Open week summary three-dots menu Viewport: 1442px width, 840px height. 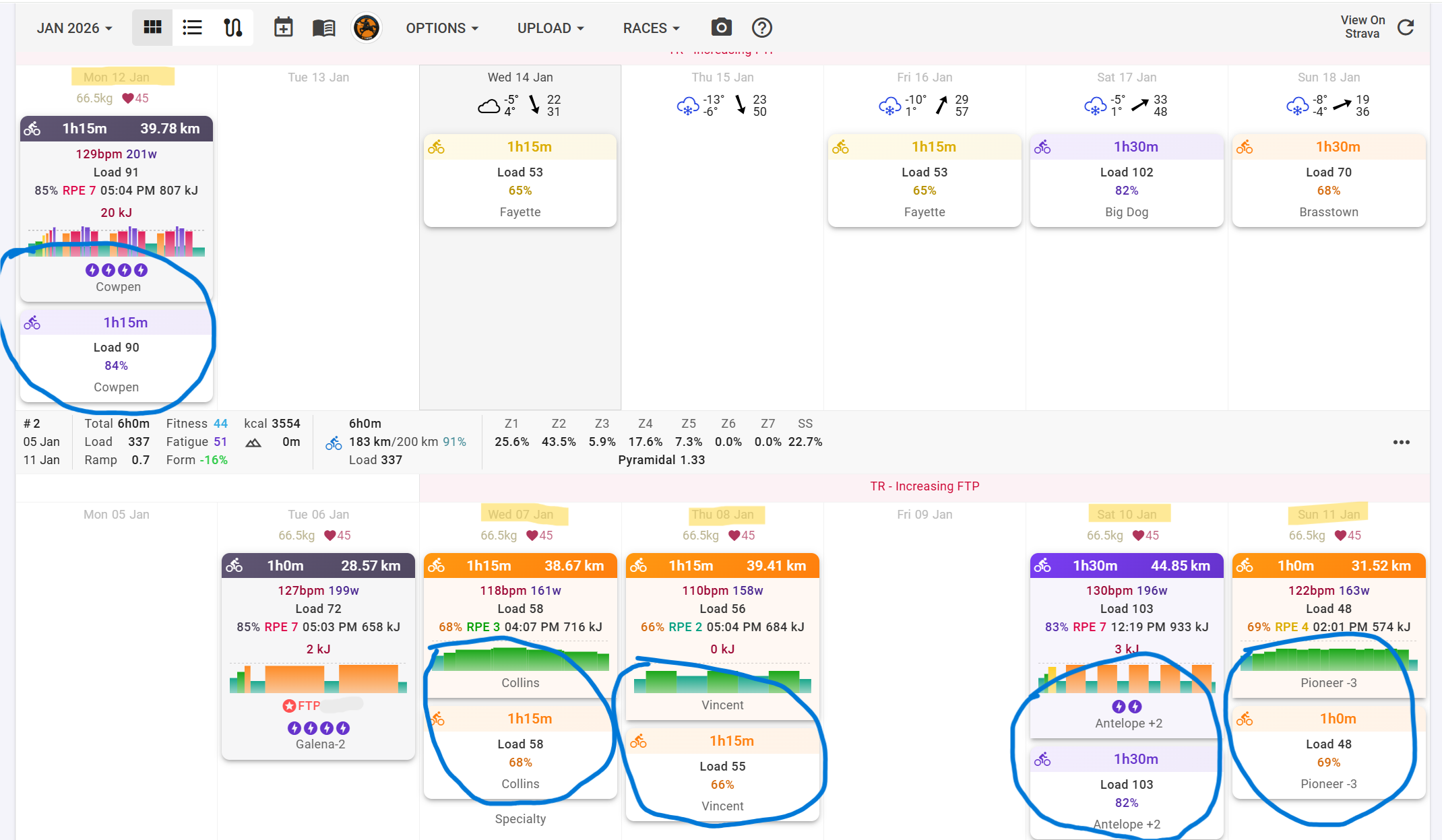pos(1401,442)
